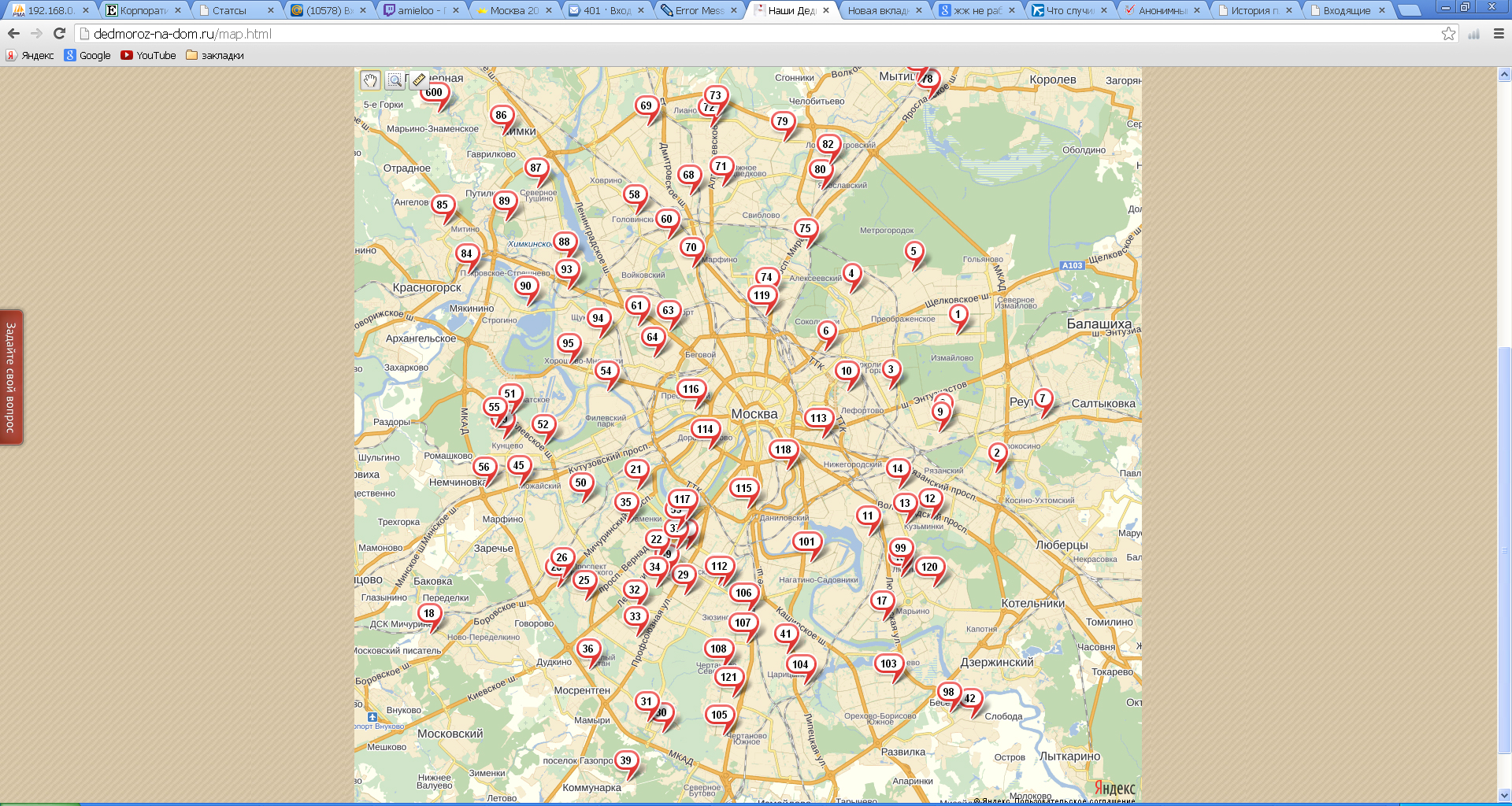
Task: Toggle the ruler distance measurement tool
Action: coord(419,79)
